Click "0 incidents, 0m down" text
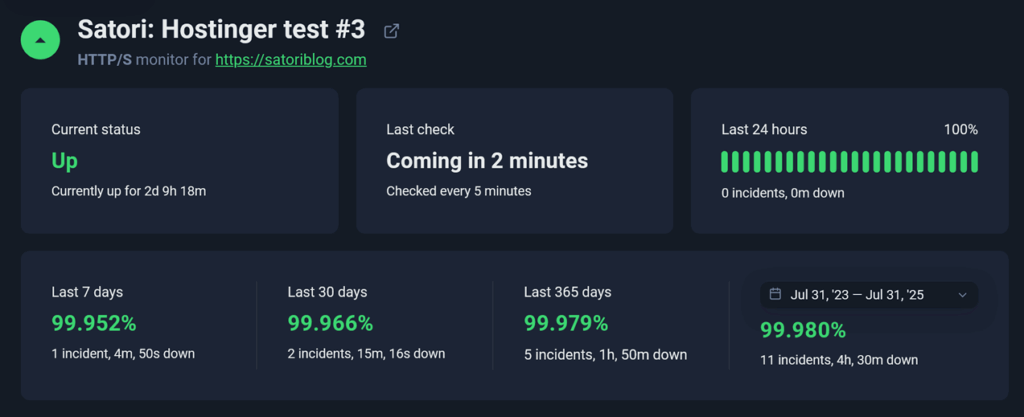Screen dimensions: 1024x417 (783, 193)
